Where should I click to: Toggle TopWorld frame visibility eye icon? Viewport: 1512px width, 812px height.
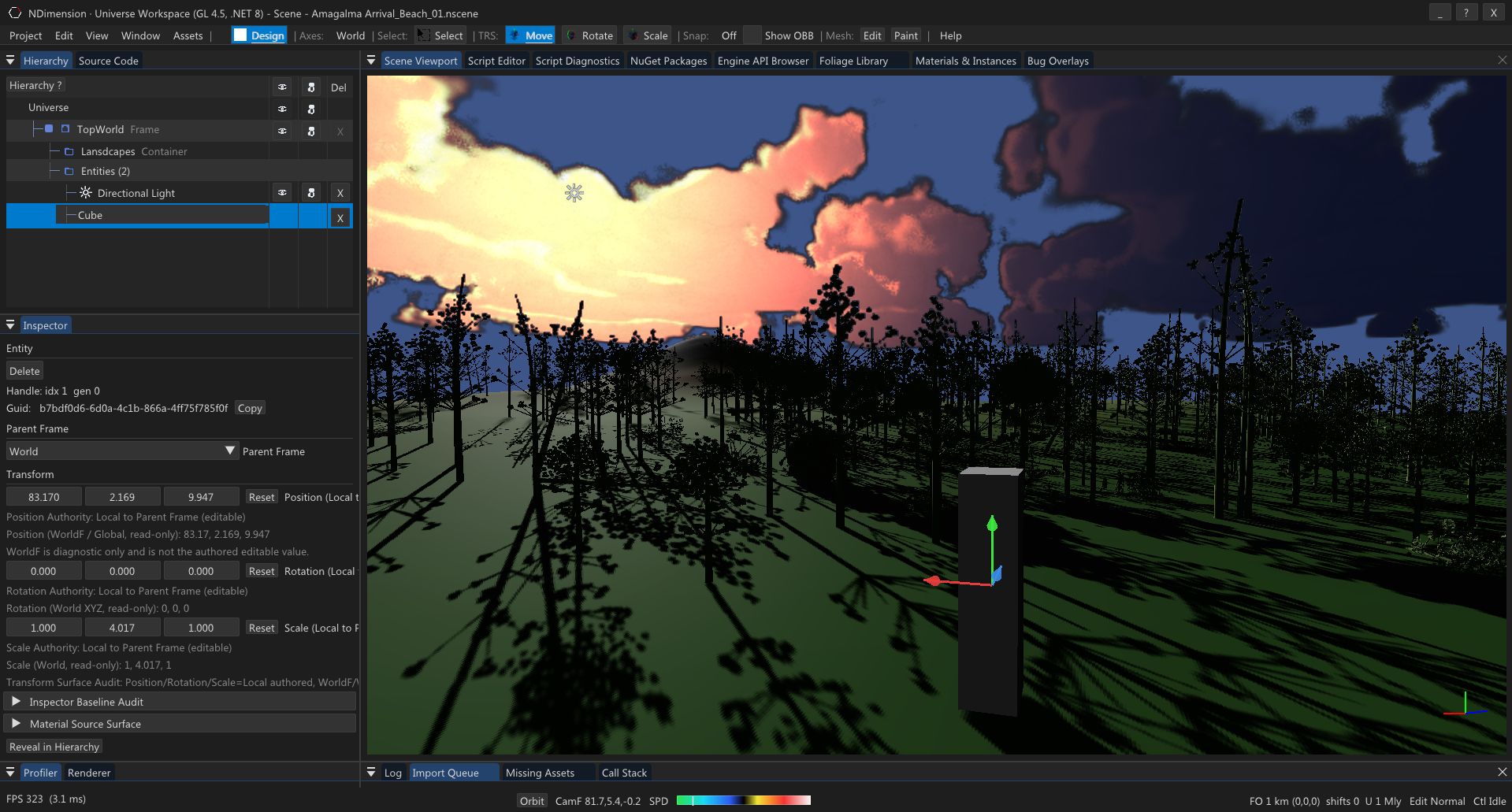click(282, 130)
